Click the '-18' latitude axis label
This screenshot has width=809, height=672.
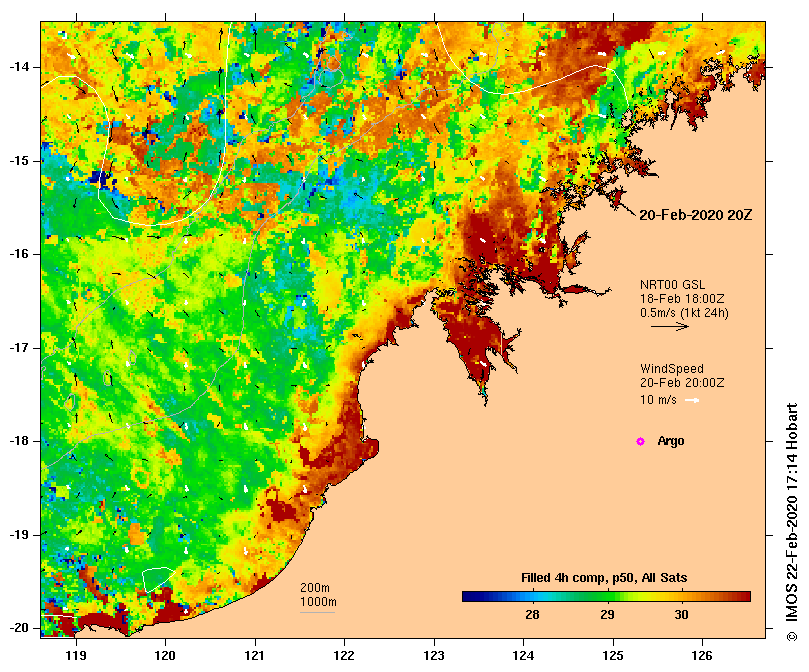pos(19,441)
